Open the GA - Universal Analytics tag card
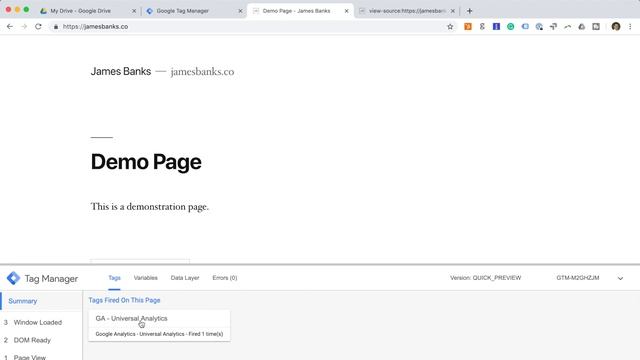 pyautogui.click(x=159, y=325)
